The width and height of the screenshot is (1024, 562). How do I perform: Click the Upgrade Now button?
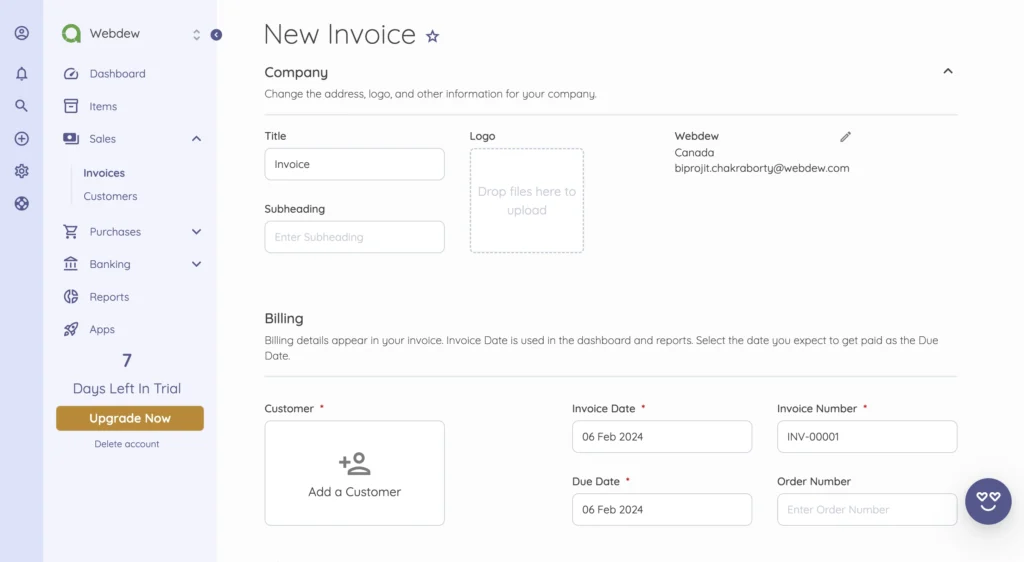[x=130, y=418]
